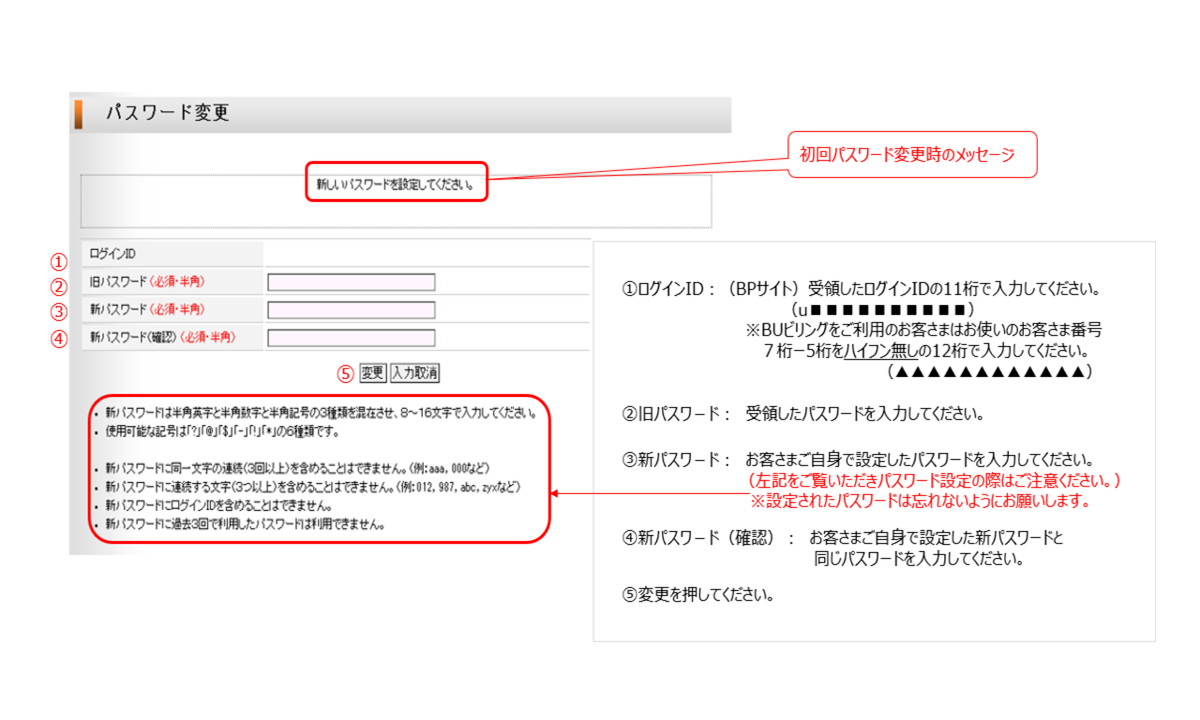This screenshot has height=720, width=1200.
Task: Click the 新パスワード (必須・半角) label
Action: [x=150, y=310]
